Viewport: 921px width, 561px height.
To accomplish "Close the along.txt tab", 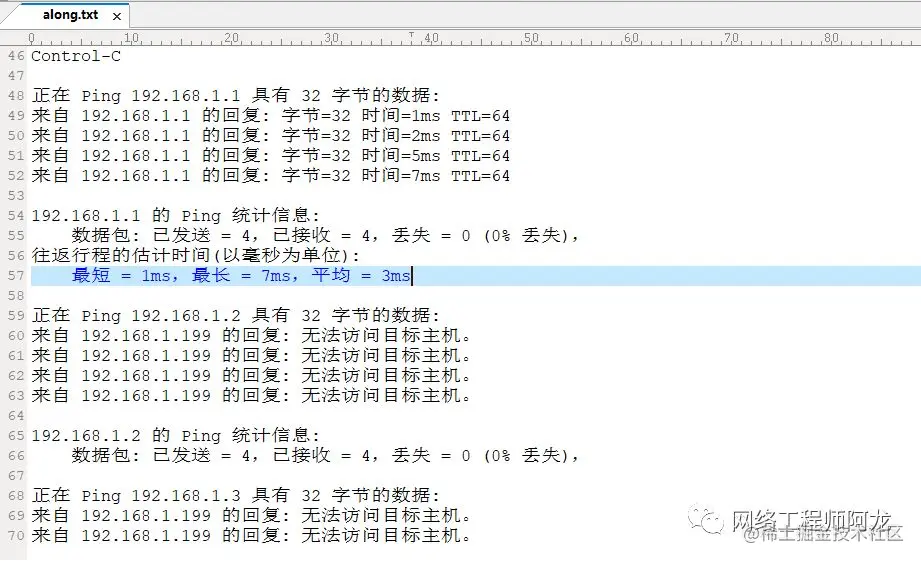I will pos(117,16).
